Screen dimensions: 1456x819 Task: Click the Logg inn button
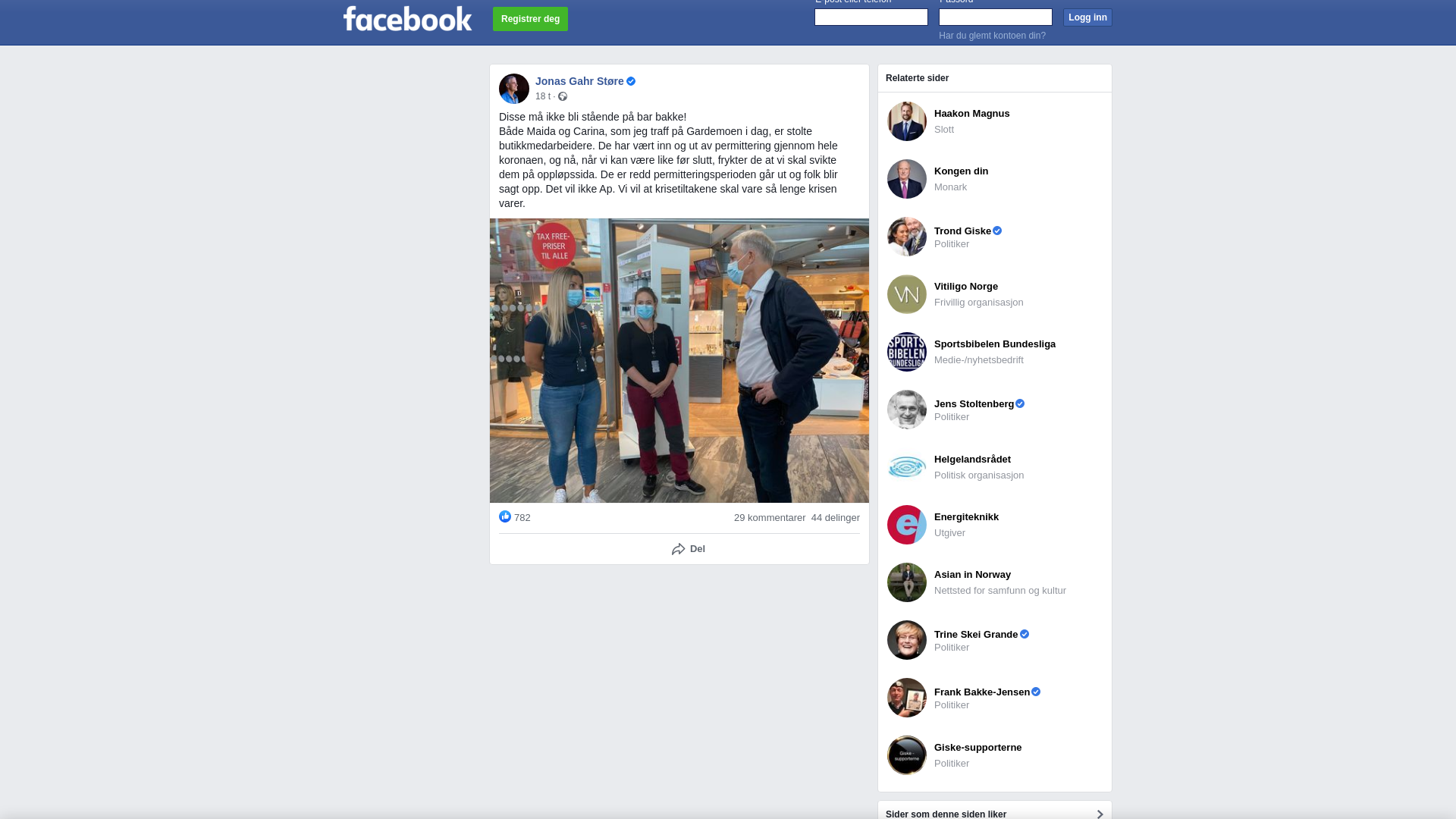1087,17
